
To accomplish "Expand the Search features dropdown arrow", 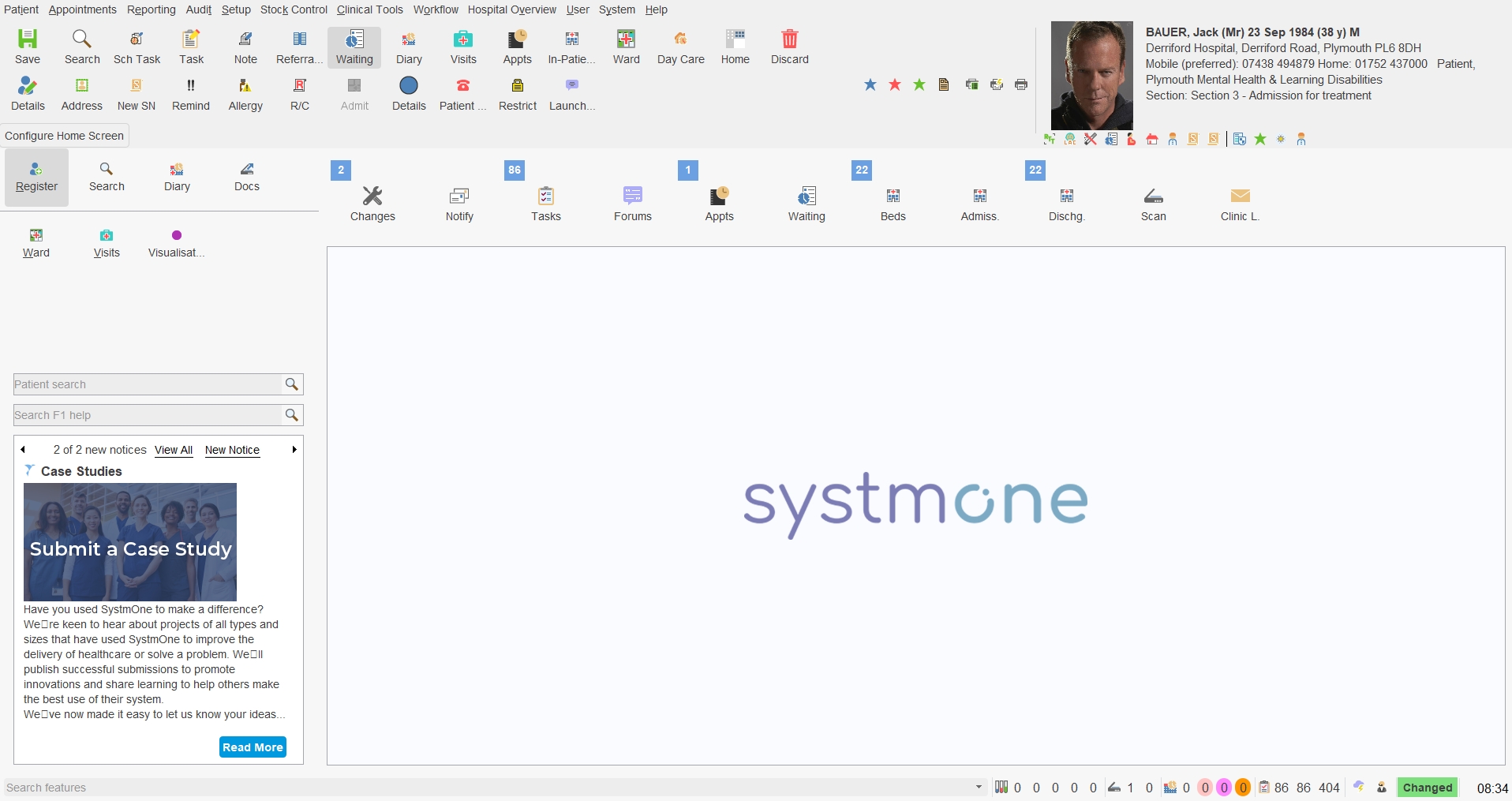I will coord(979,787).
